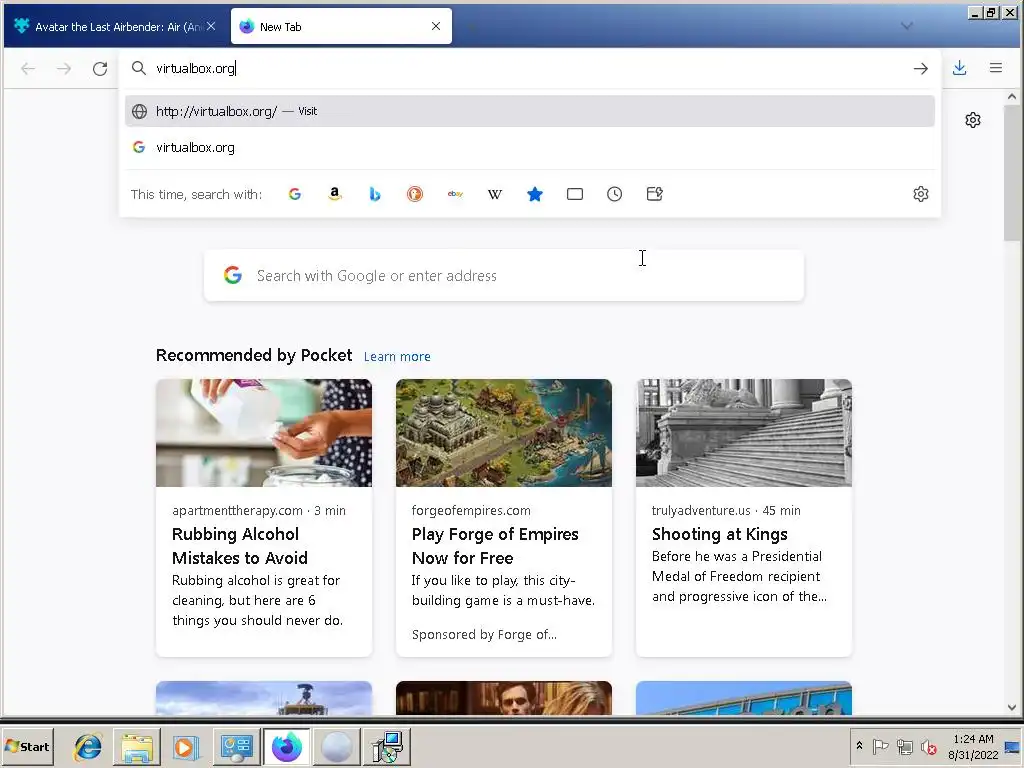This screenshot has width=1024, height=768.
Task: Open the Downloads panel icon
Action: pyautogui.click(x=959, y=68)
